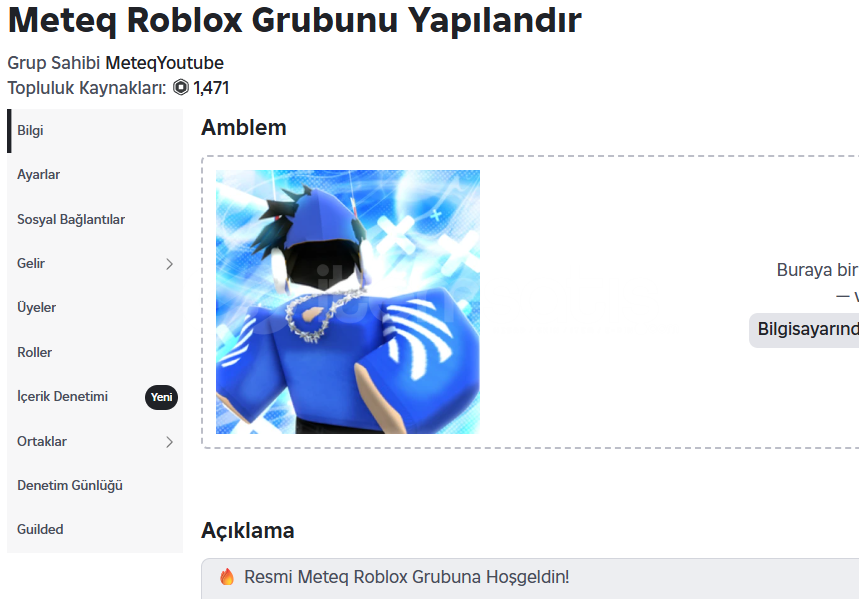Navigate to Roller settings
Image resolution: width=859 pixels, height=599 pixels.
pyautogui.click(x=95, y=352)
